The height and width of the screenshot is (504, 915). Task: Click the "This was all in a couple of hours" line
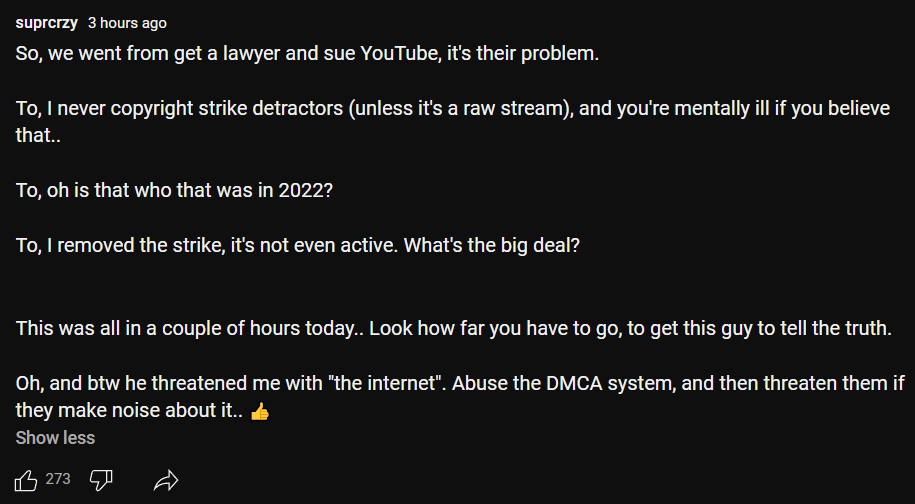[454, 328]
